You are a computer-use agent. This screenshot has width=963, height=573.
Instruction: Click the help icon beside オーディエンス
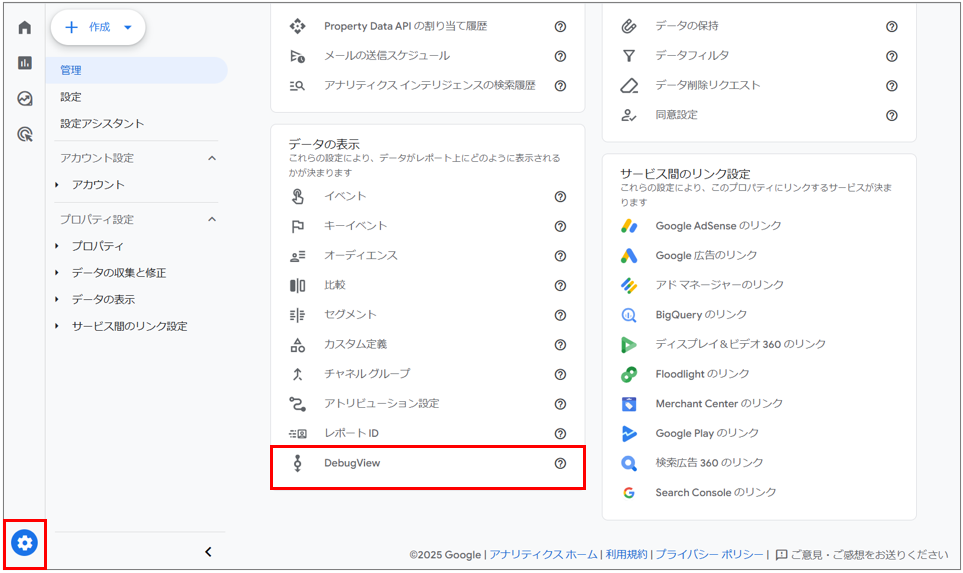[560, 255]
